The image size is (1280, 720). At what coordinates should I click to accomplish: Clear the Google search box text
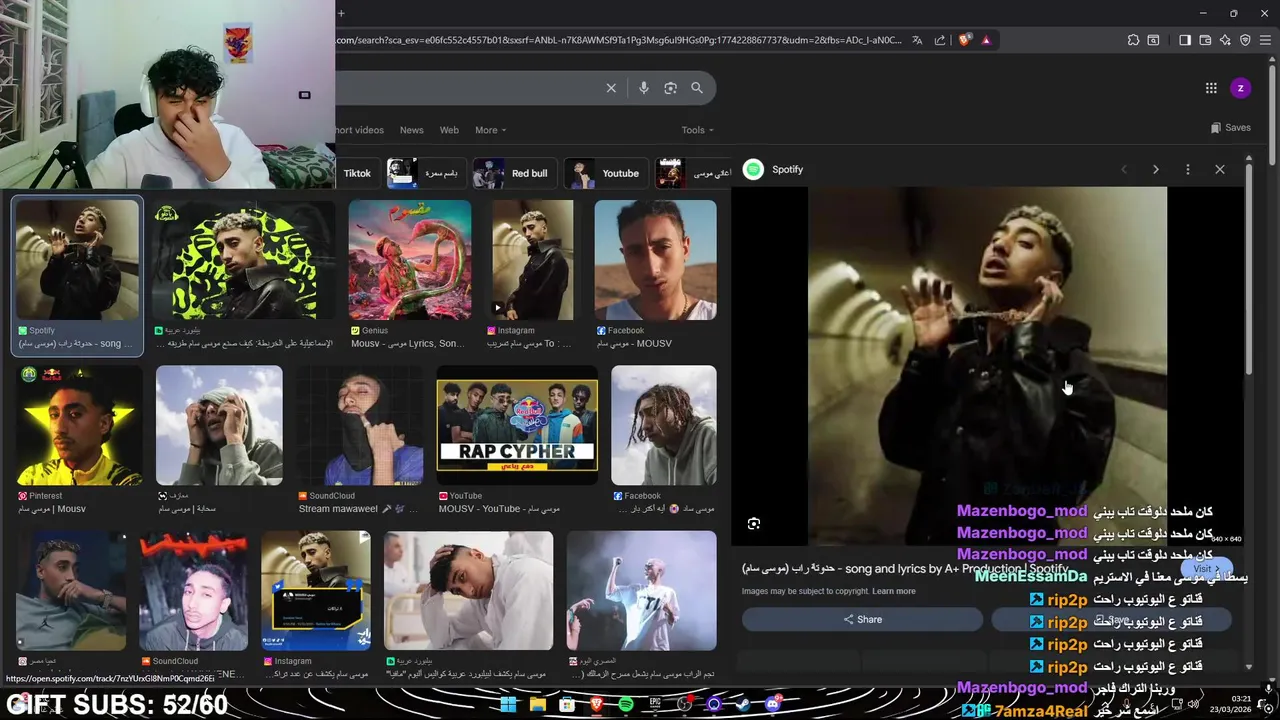(611, 88)
